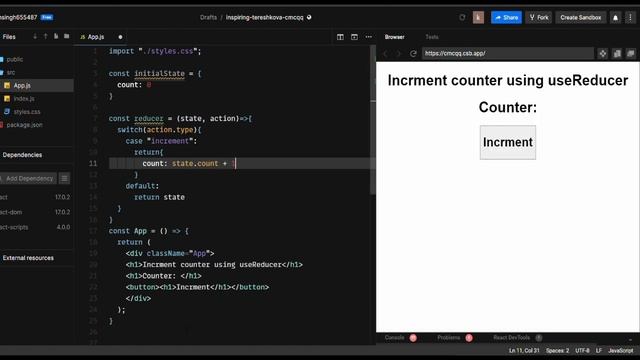640x360 pixels.
Task: Select react-dom dependency row
Action: click(35, 212)
